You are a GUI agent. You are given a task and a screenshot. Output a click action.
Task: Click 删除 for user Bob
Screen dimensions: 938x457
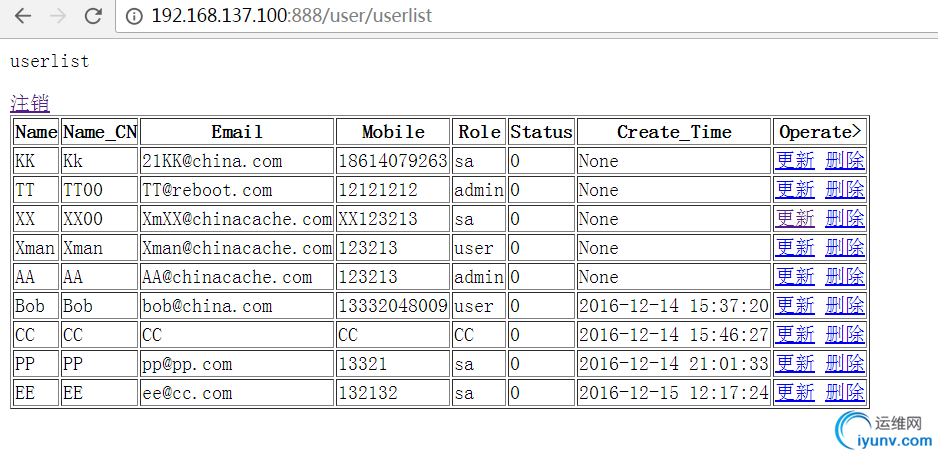click(x=845, y=306)
